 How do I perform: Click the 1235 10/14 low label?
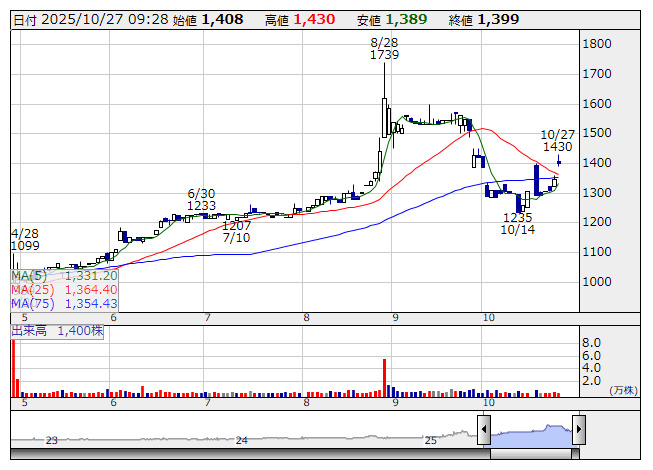coord(518,224)
